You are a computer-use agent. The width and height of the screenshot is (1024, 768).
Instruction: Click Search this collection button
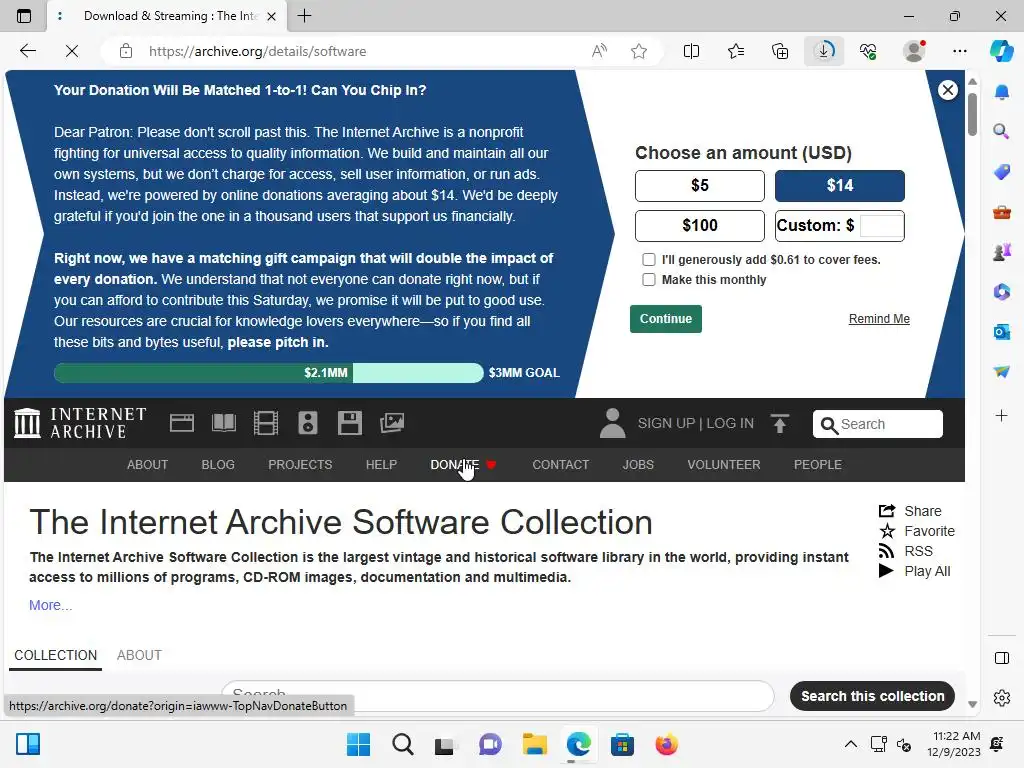pyautogui.click(x=872, y=696)
